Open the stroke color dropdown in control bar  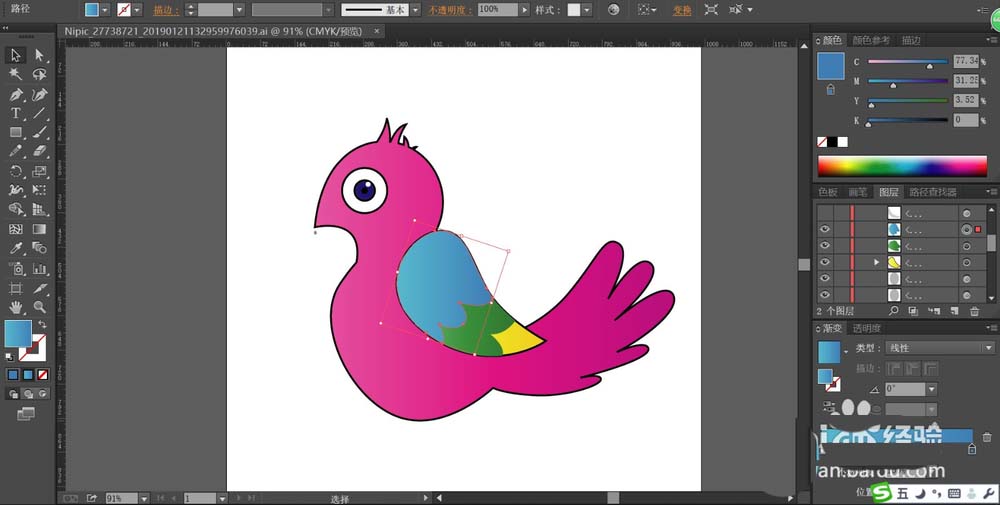137,10
